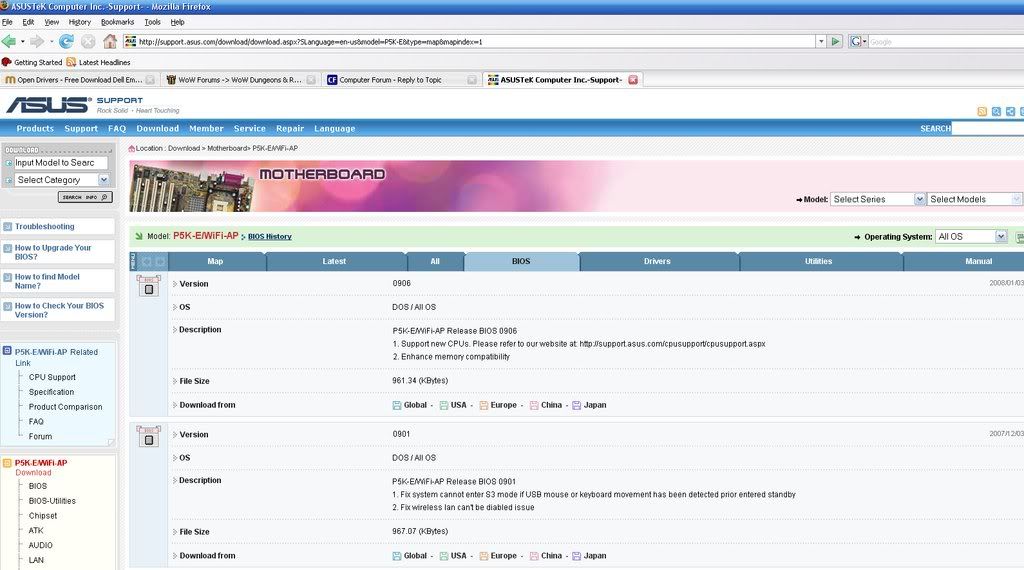Download BIOS 0906 from China server
Screen dimensions: 1024x570
pos(546,405)
